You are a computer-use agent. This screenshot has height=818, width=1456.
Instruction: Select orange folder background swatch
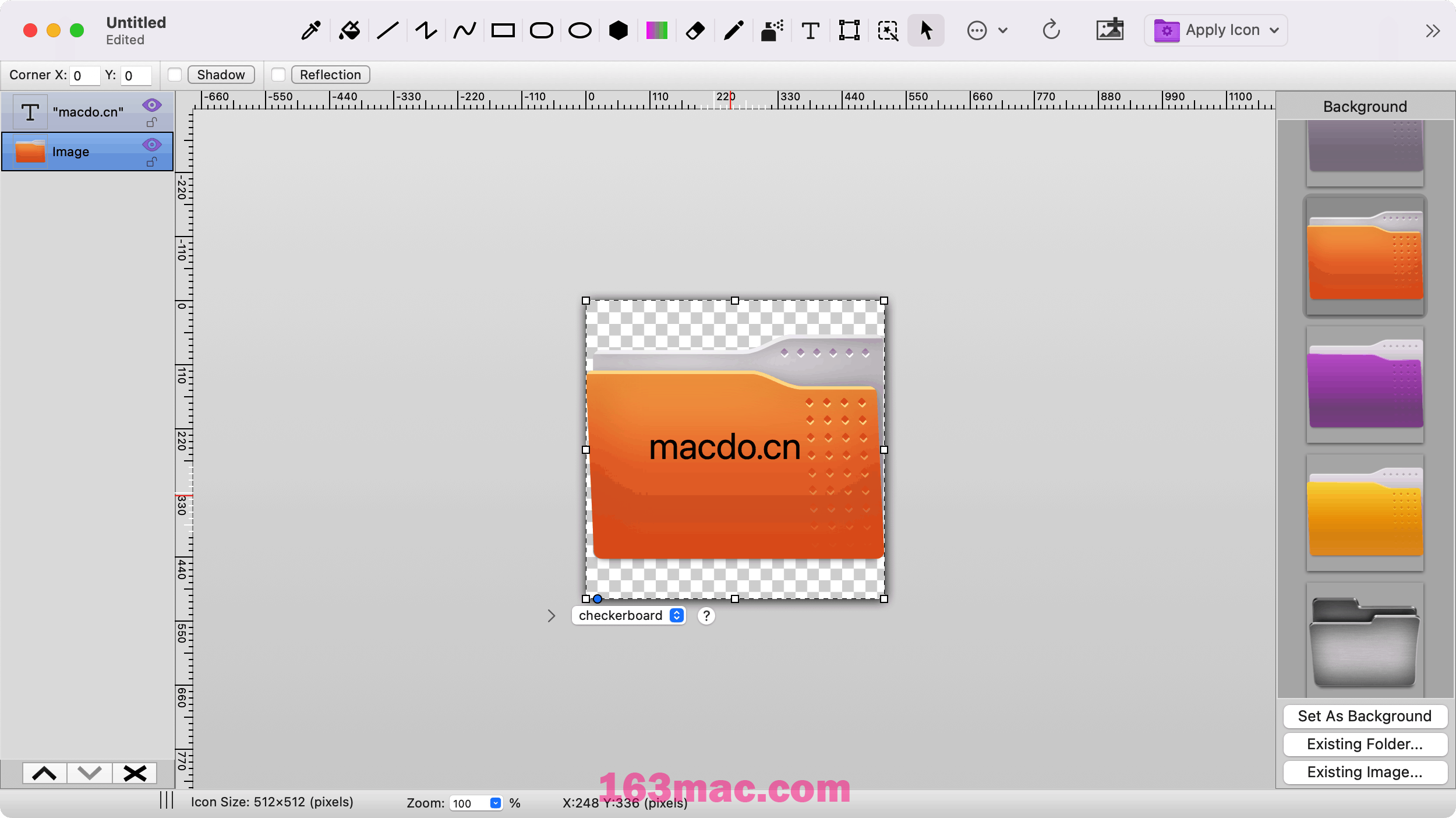tap(1364, 255)
